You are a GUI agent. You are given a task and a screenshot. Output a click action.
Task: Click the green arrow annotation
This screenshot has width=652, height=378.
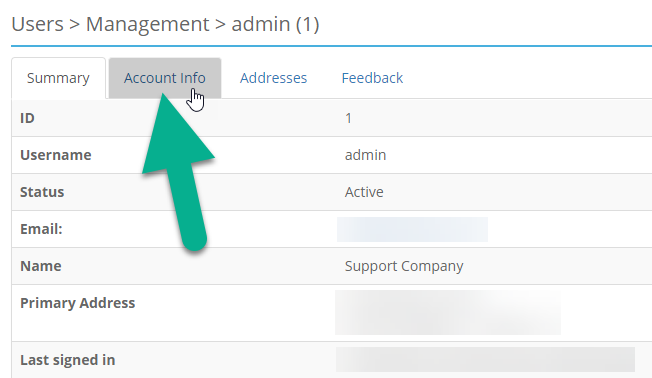click(179, 173)
